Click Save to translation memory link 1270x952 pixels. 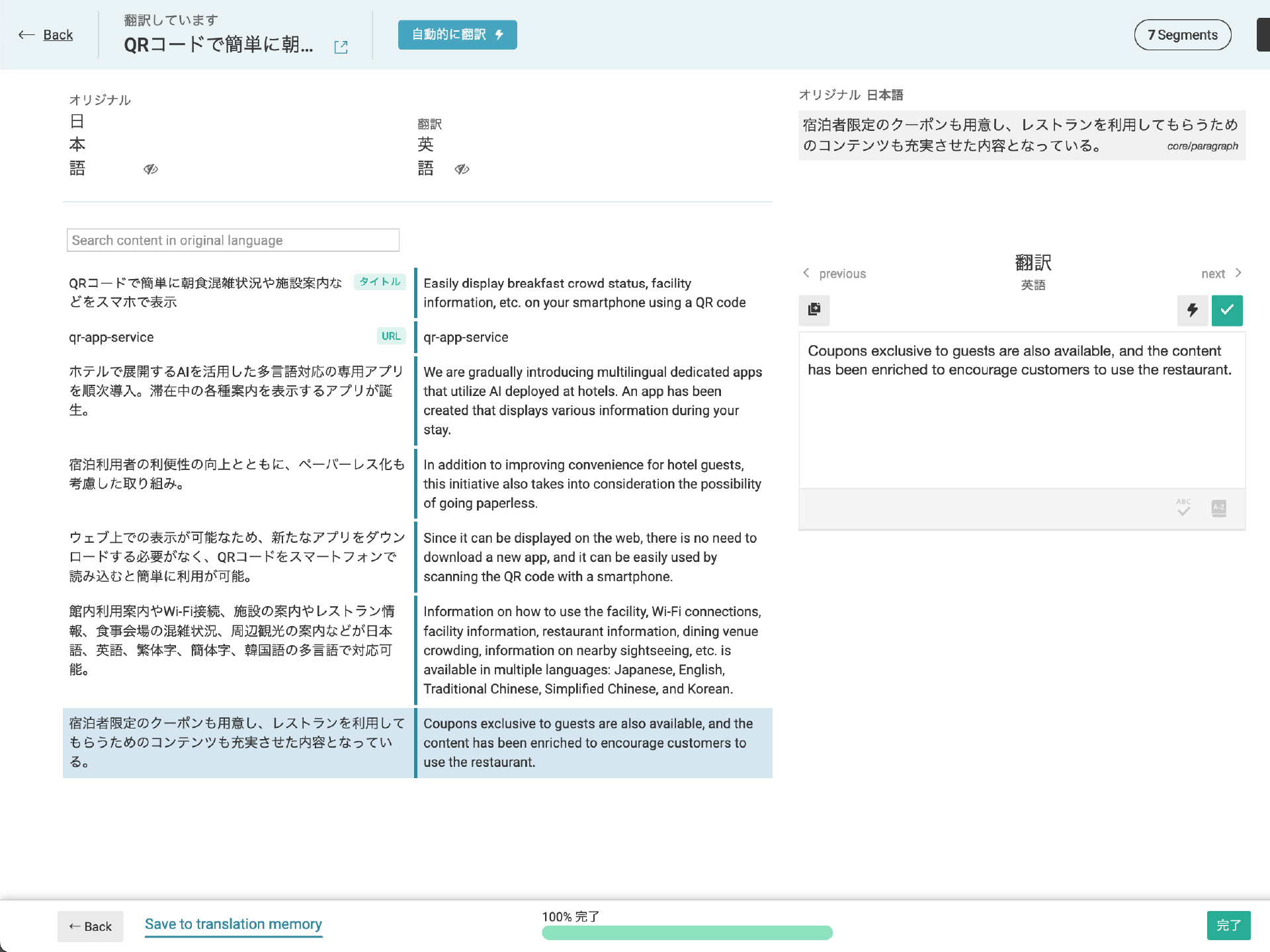233,924
